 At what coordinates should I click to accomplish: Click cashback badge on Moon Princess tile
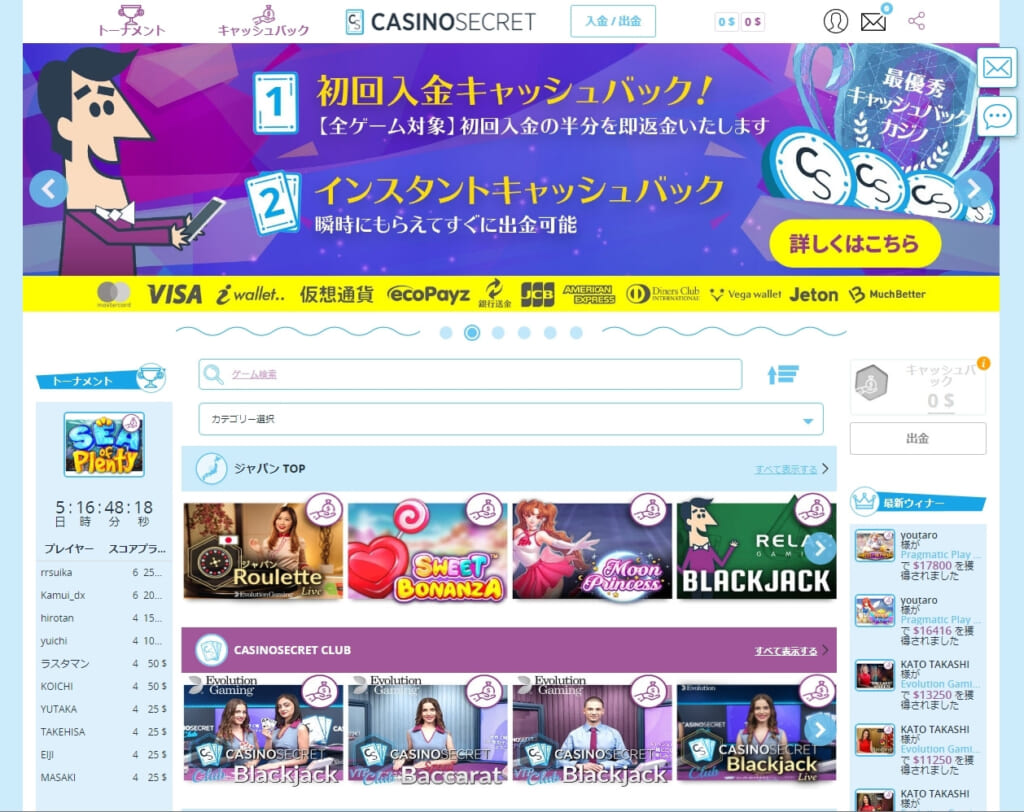tap(649, 510)
